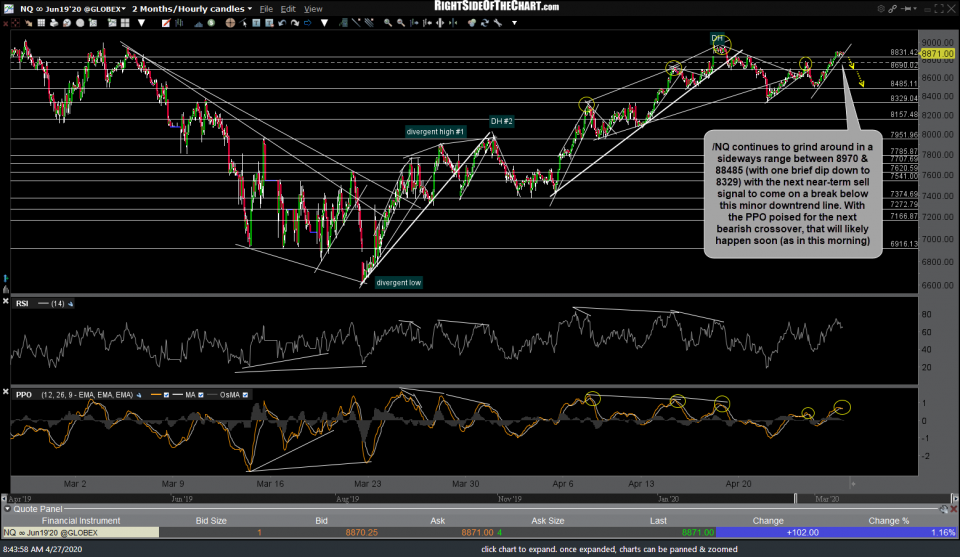Click the hexagon configure icon in title bar
The image size is (960, 557).
(x=881, y=9)
